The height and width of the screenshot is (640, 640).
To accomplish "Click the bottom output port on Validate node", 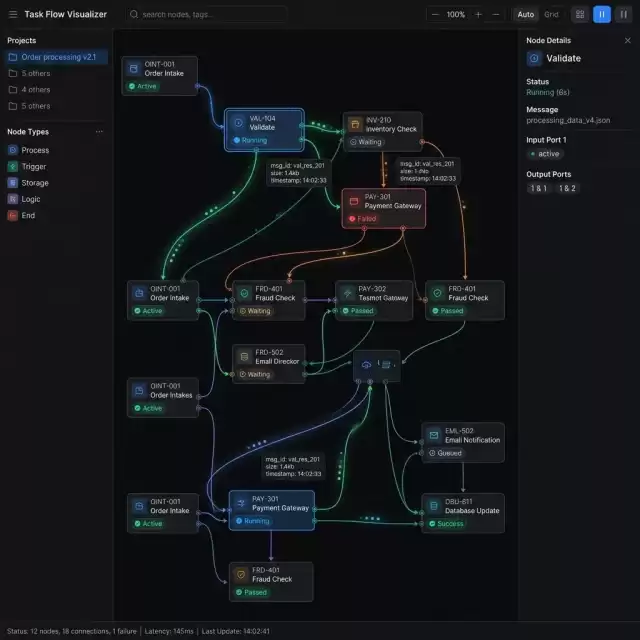I will point(256,150).
